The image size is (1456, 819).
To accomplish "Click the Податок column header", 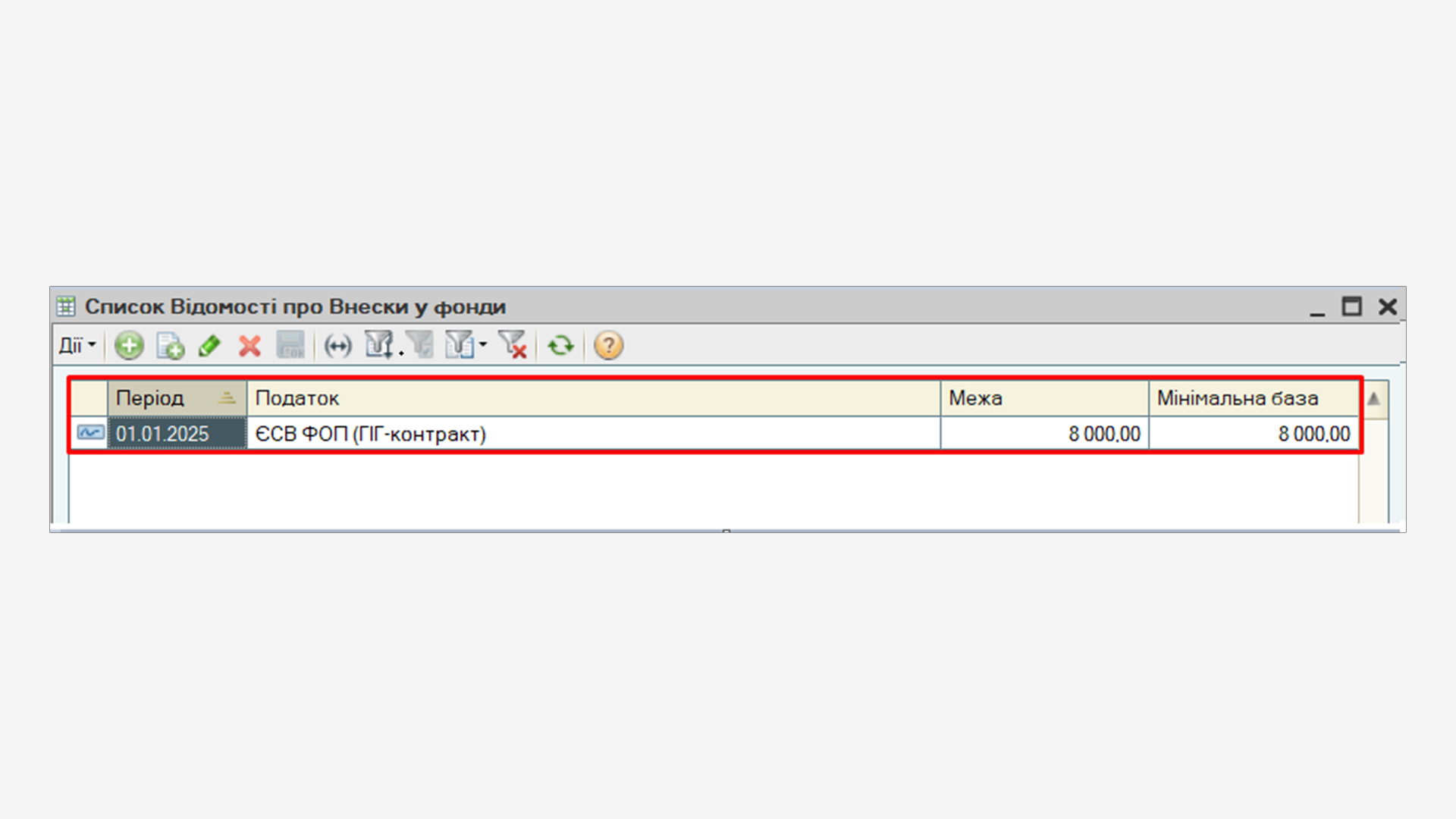I will click(x=594, y=398).
